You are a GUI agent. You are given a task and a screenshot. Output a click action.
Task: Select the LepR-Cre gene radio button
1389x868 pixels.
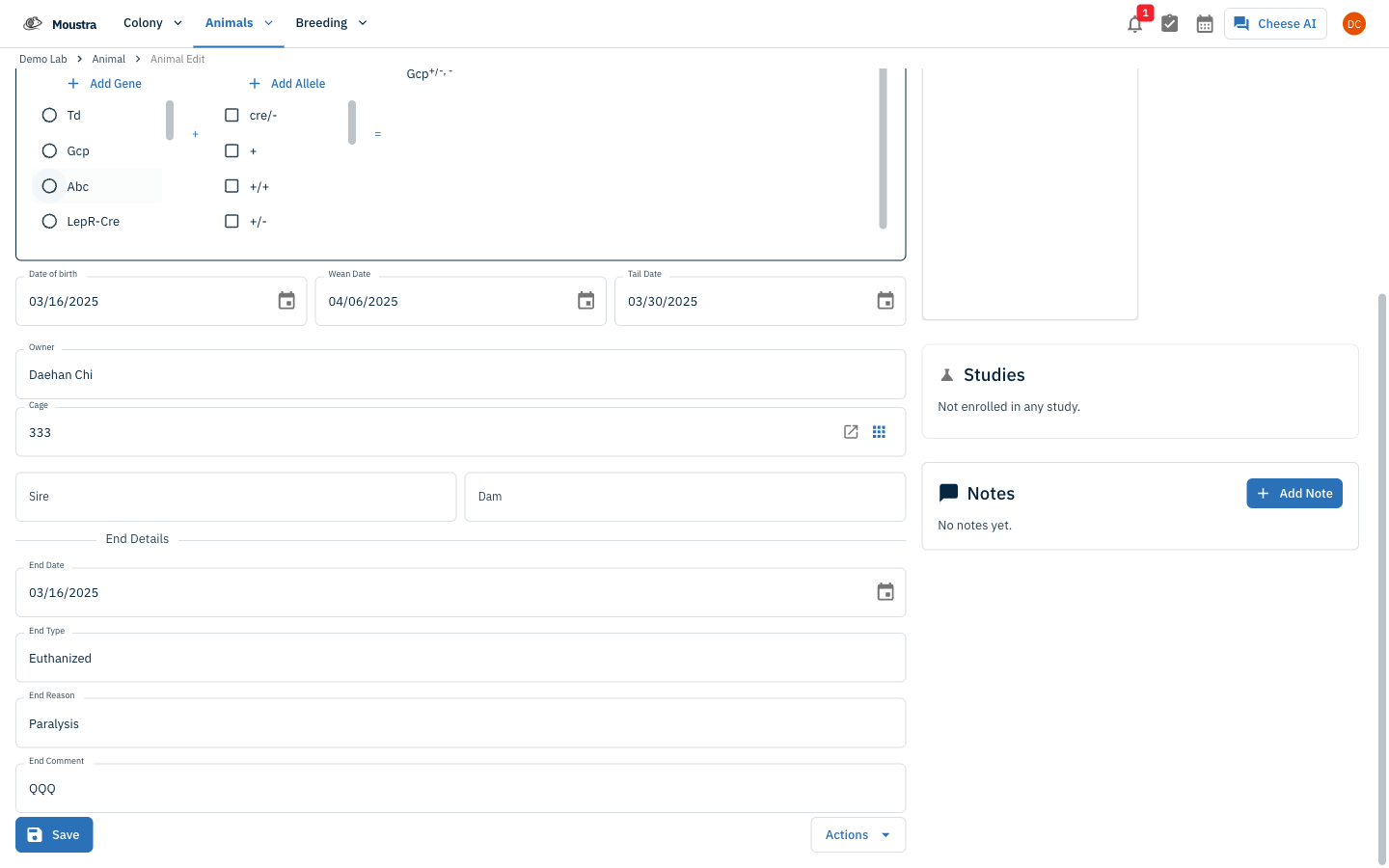pyautogui.click(x=49, y=221)
